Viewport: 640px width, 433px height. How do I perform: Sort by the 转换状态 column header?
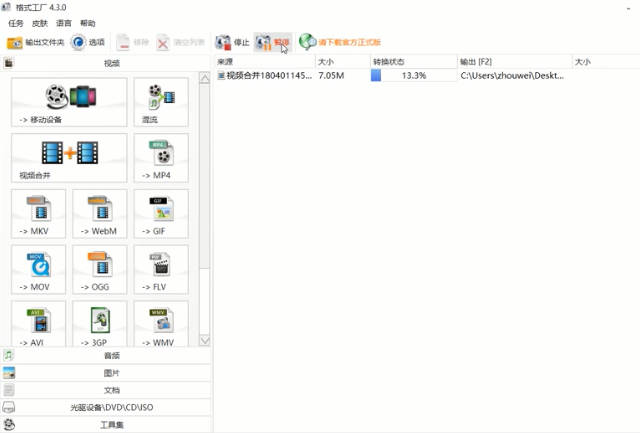tap(413, 62)
